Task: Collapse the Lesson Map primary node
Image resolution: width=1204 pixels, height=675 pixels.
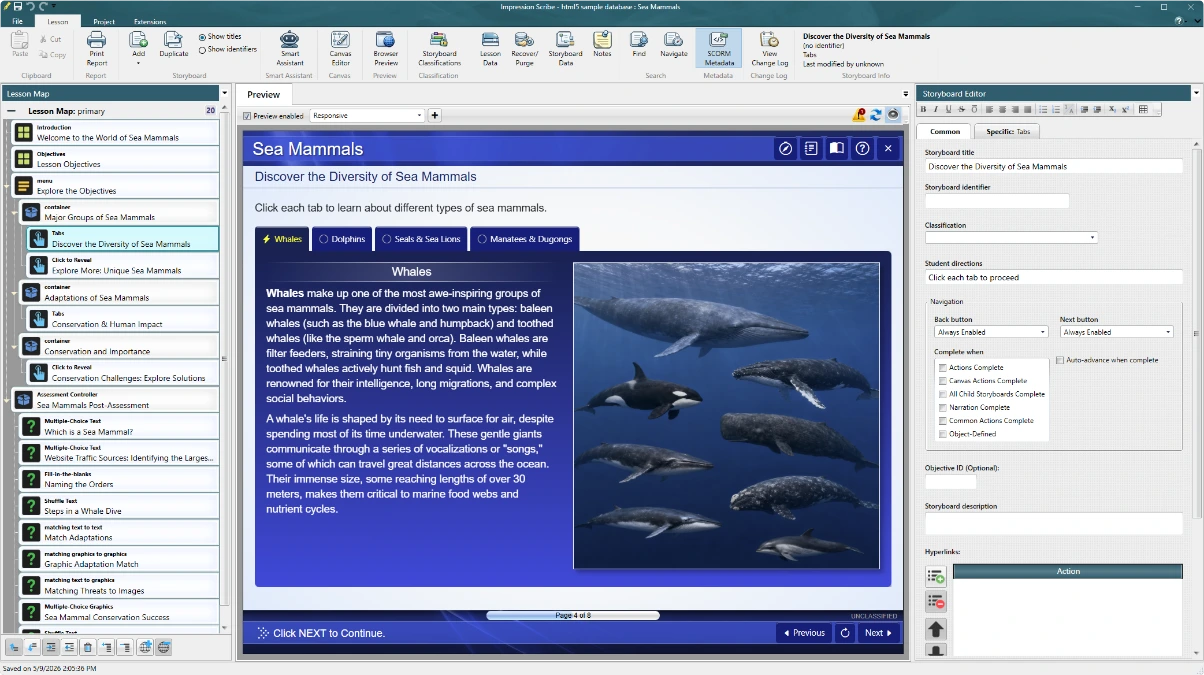Action: 11,111
